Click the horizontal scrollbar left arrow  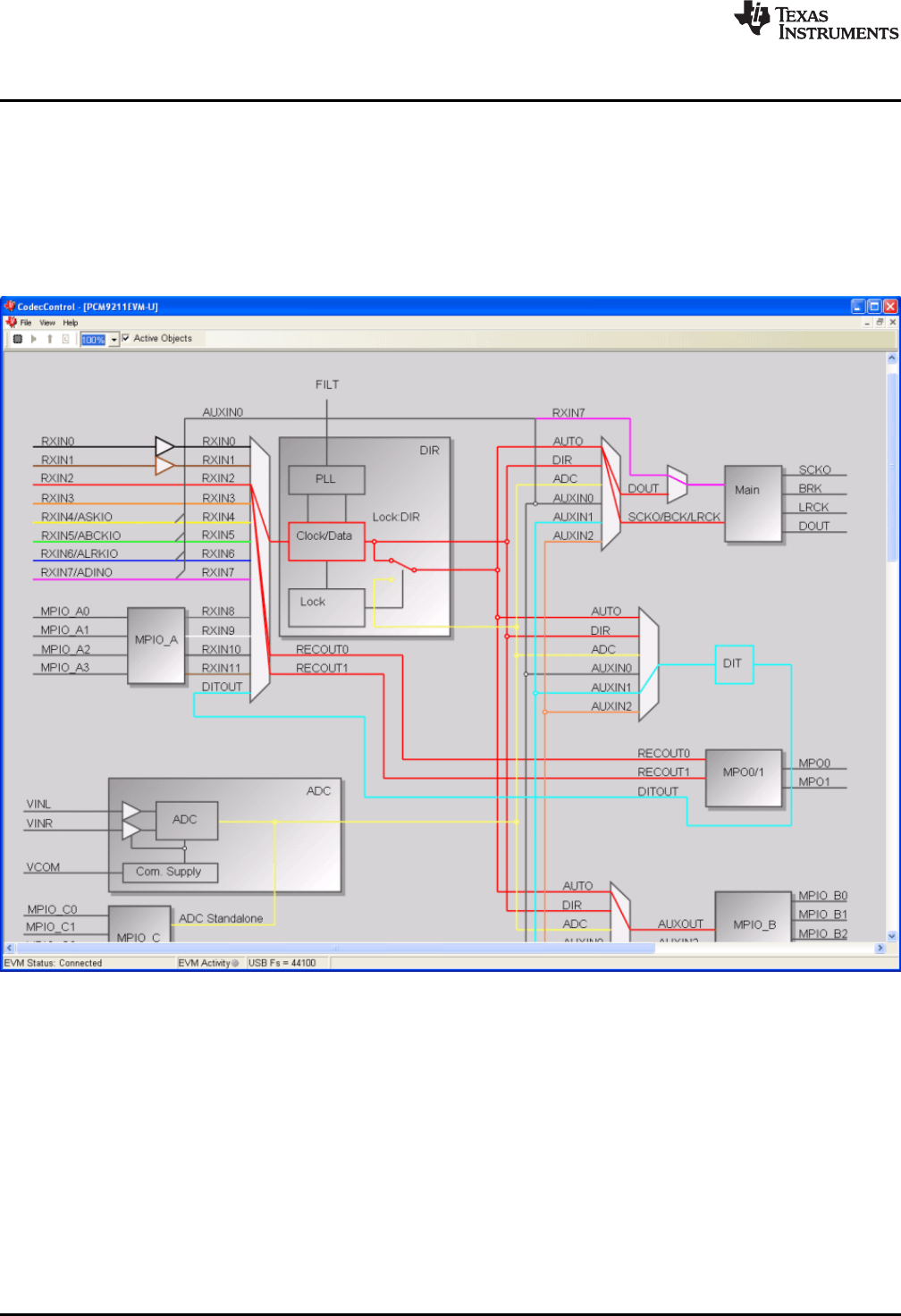(x=10, y=948)
